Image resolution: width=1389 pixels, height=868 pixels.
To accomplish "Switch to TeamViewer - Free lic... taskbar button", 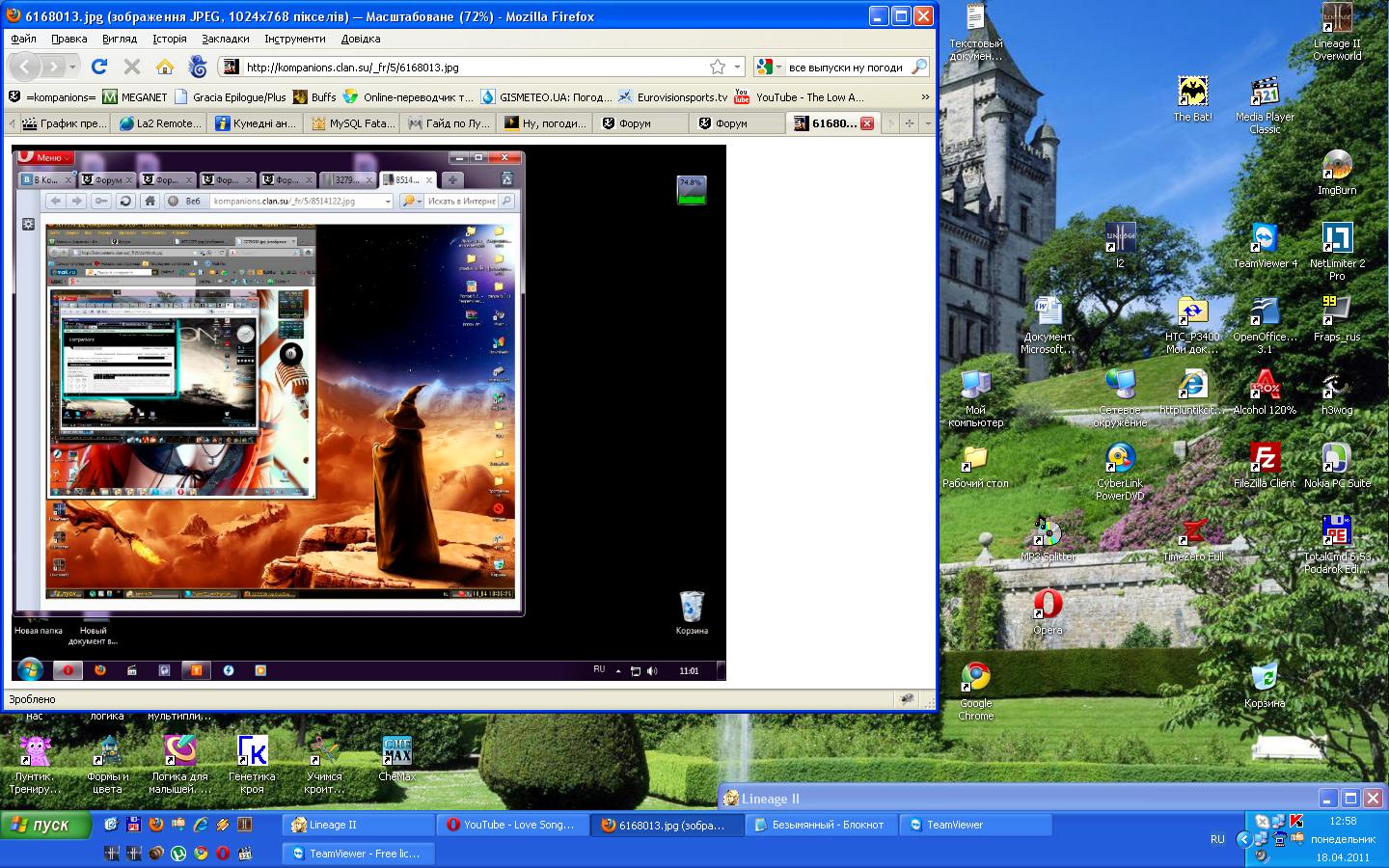I will pyautogui.click(x=358, y=854).
